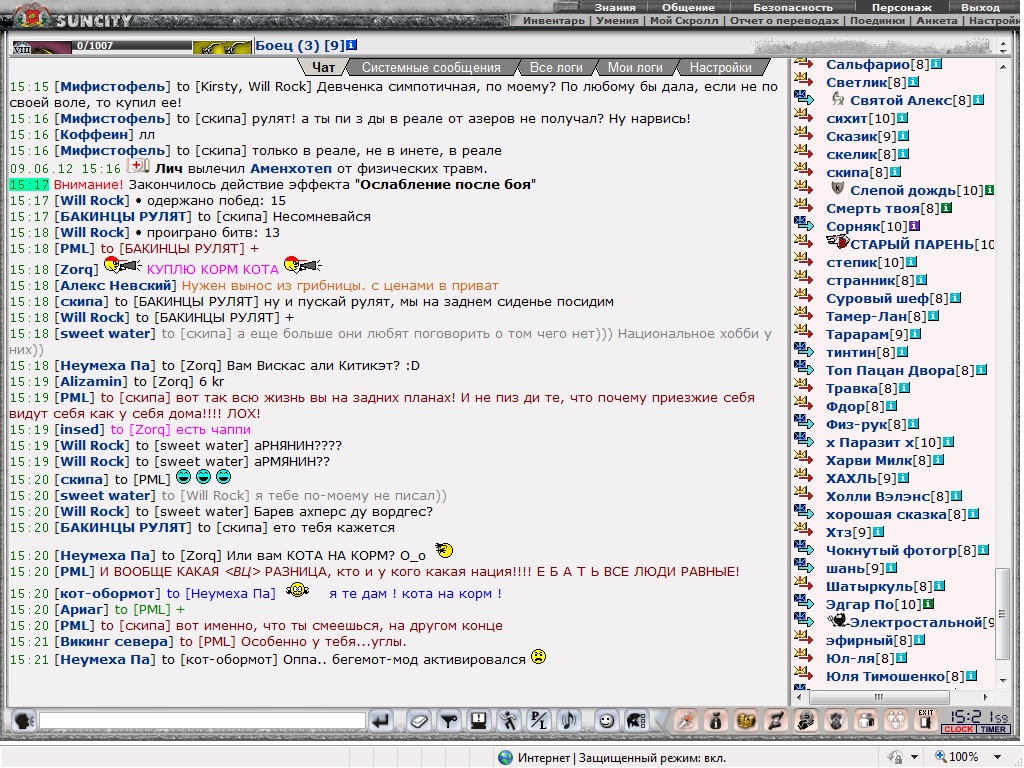
Task: Click the user list vertical scrollbar thumb
Action: [x=1002, y=614]
